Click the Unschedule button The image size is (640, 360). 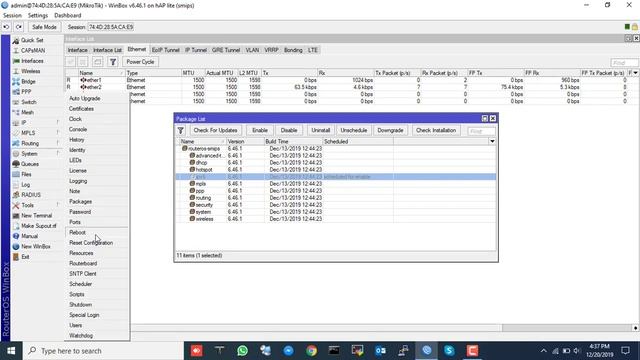[353, 130]
